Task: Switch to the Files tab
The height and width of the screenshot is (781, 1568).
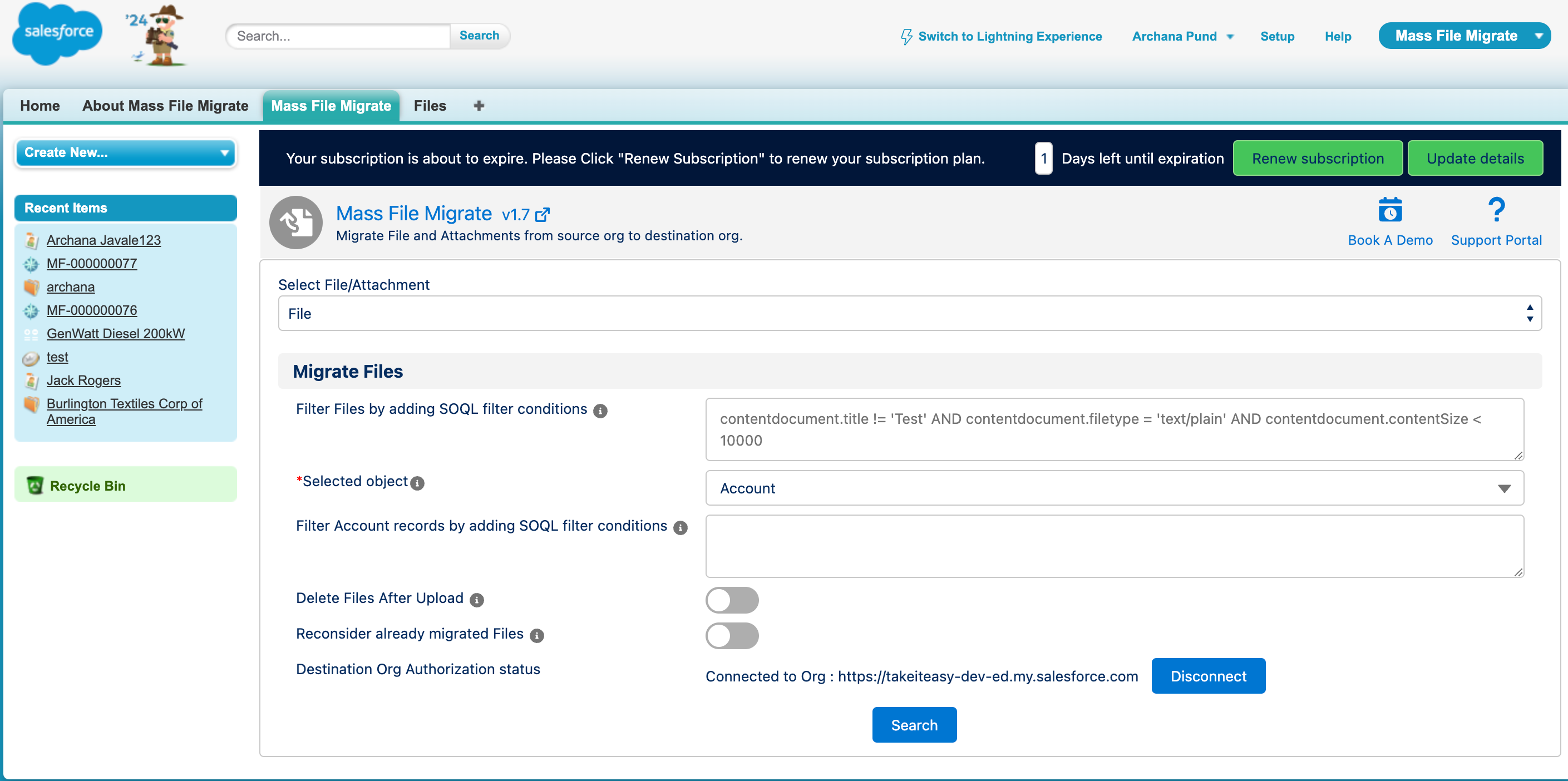Action: 430,106
